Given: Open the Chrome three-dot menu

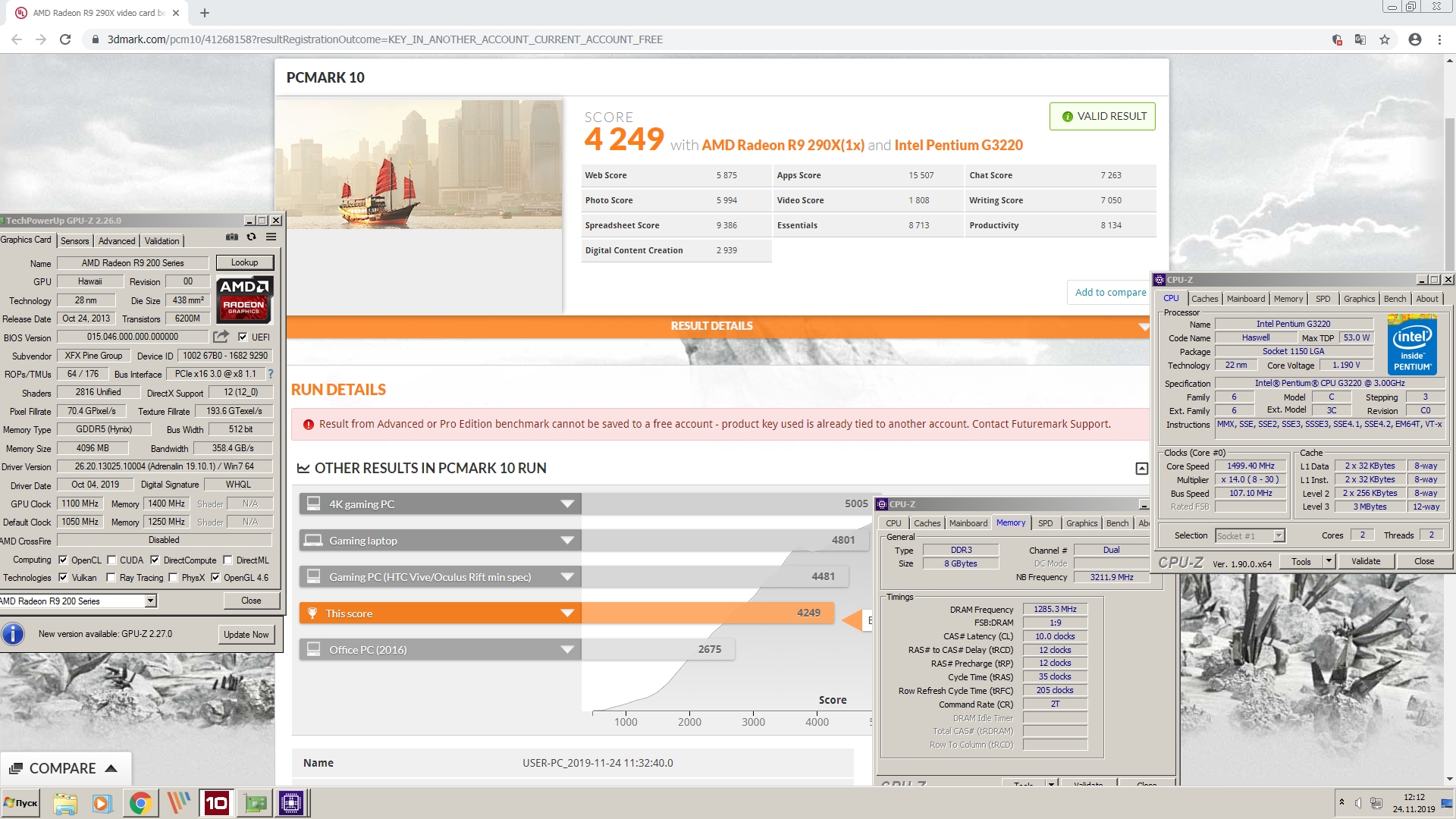Looking at the screenshot, I should click(x=1439, y=39).
